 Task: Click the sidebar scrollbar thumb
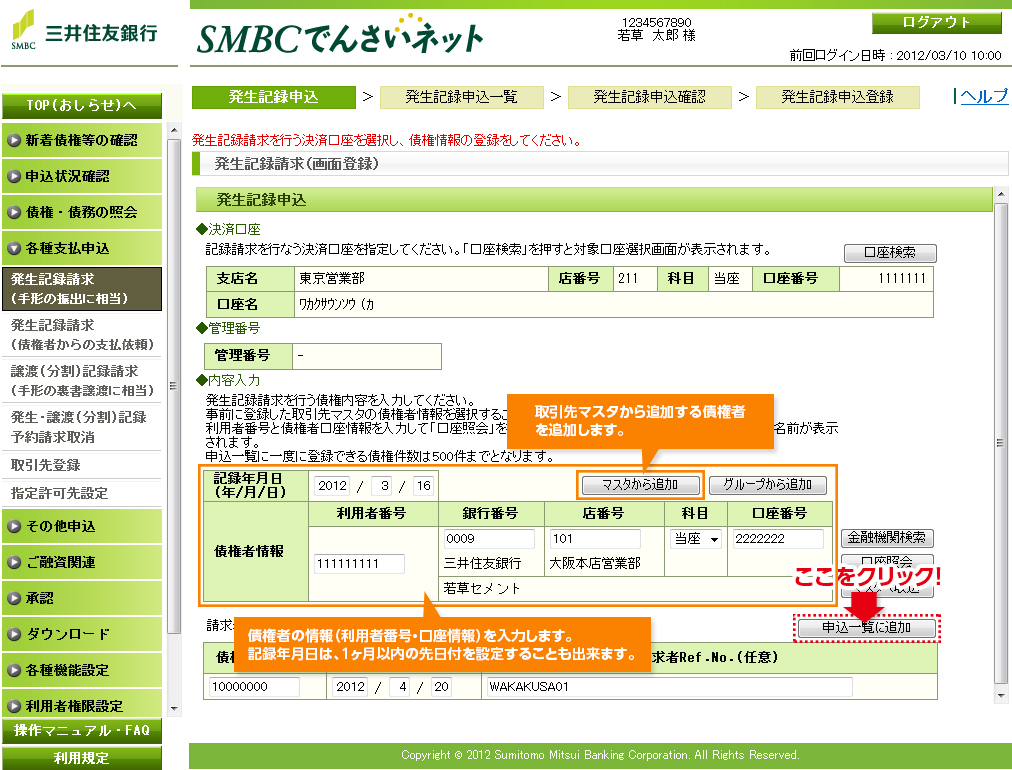[174, 386]
